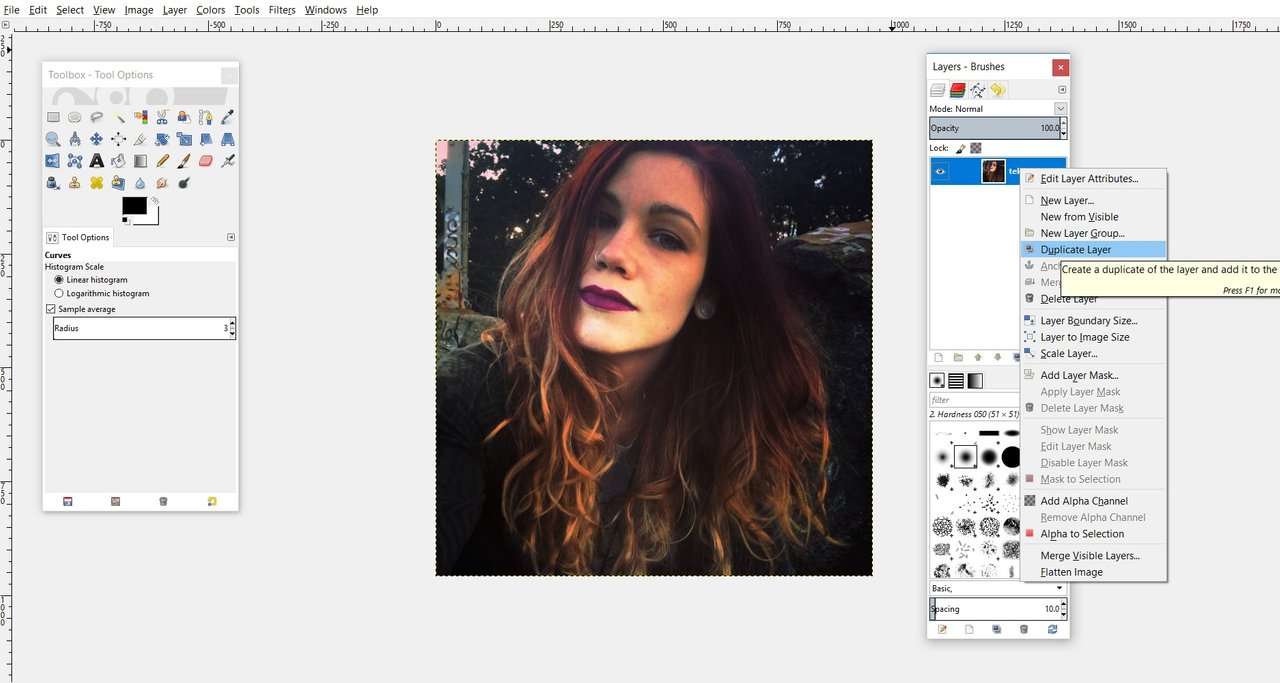Expand the Basic brush category dropdown

tap(1060, 588)
